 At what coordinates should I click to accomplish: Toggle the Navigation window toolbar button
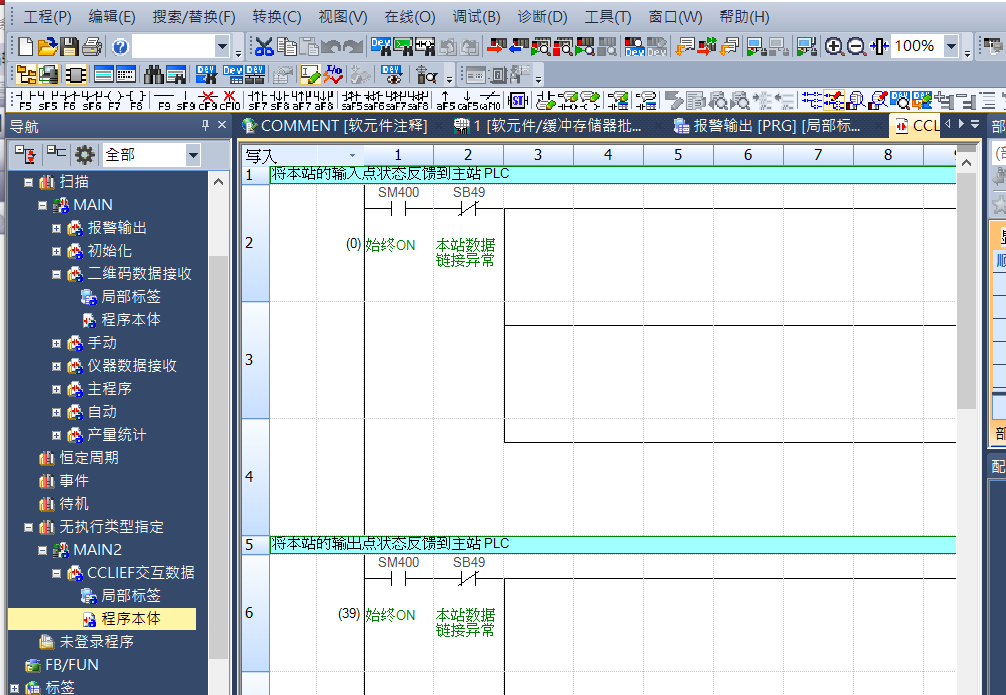[x=26, y=74]
